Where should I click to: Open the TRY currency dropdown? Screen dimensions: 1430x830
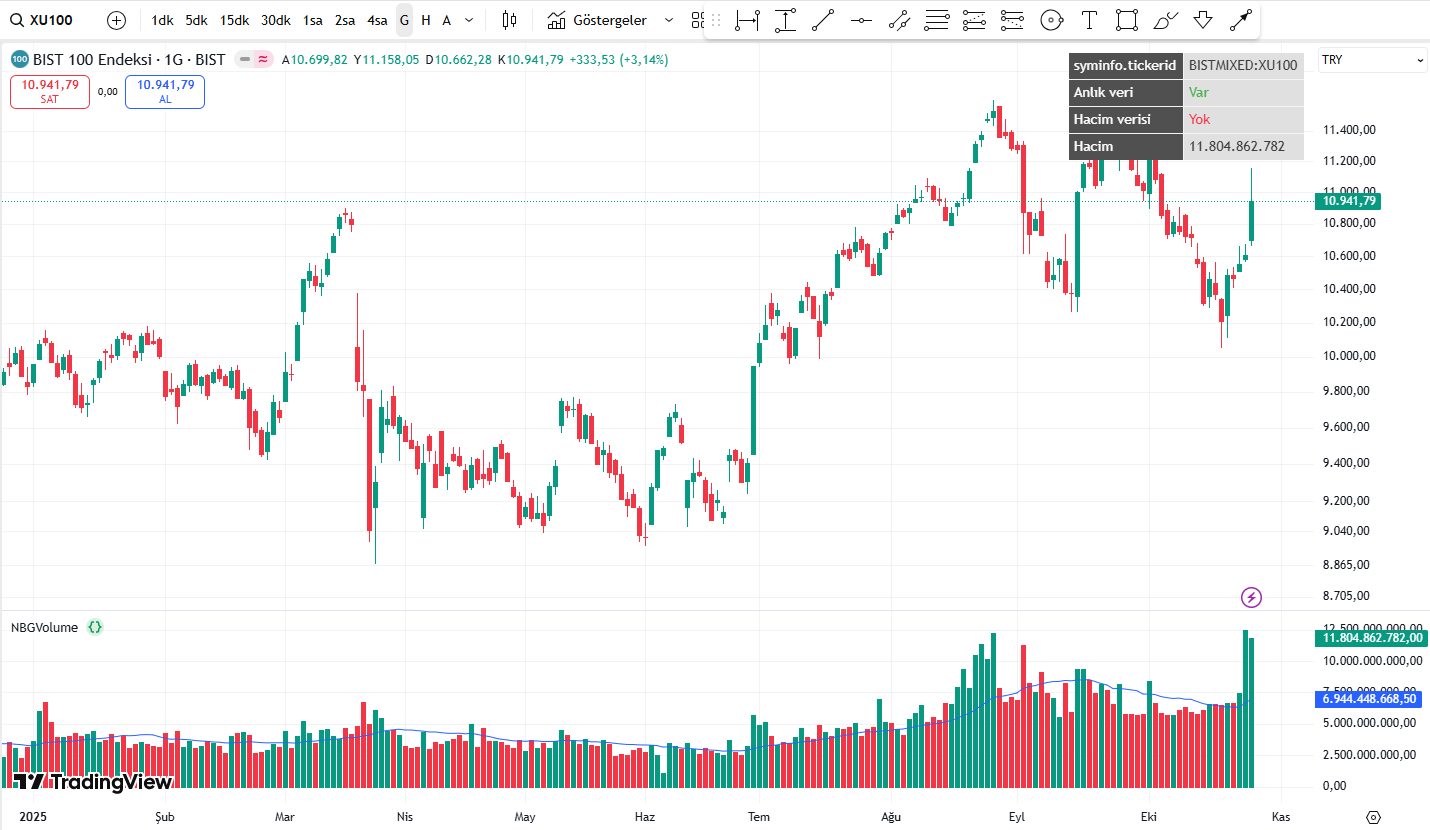tap(1373, 60)
